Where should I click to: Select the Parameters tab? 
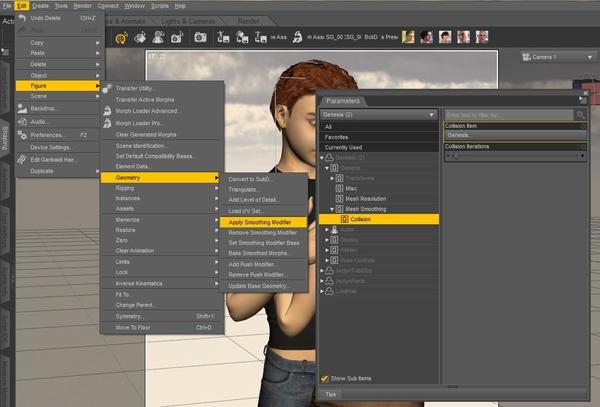(x=343, y=101)
